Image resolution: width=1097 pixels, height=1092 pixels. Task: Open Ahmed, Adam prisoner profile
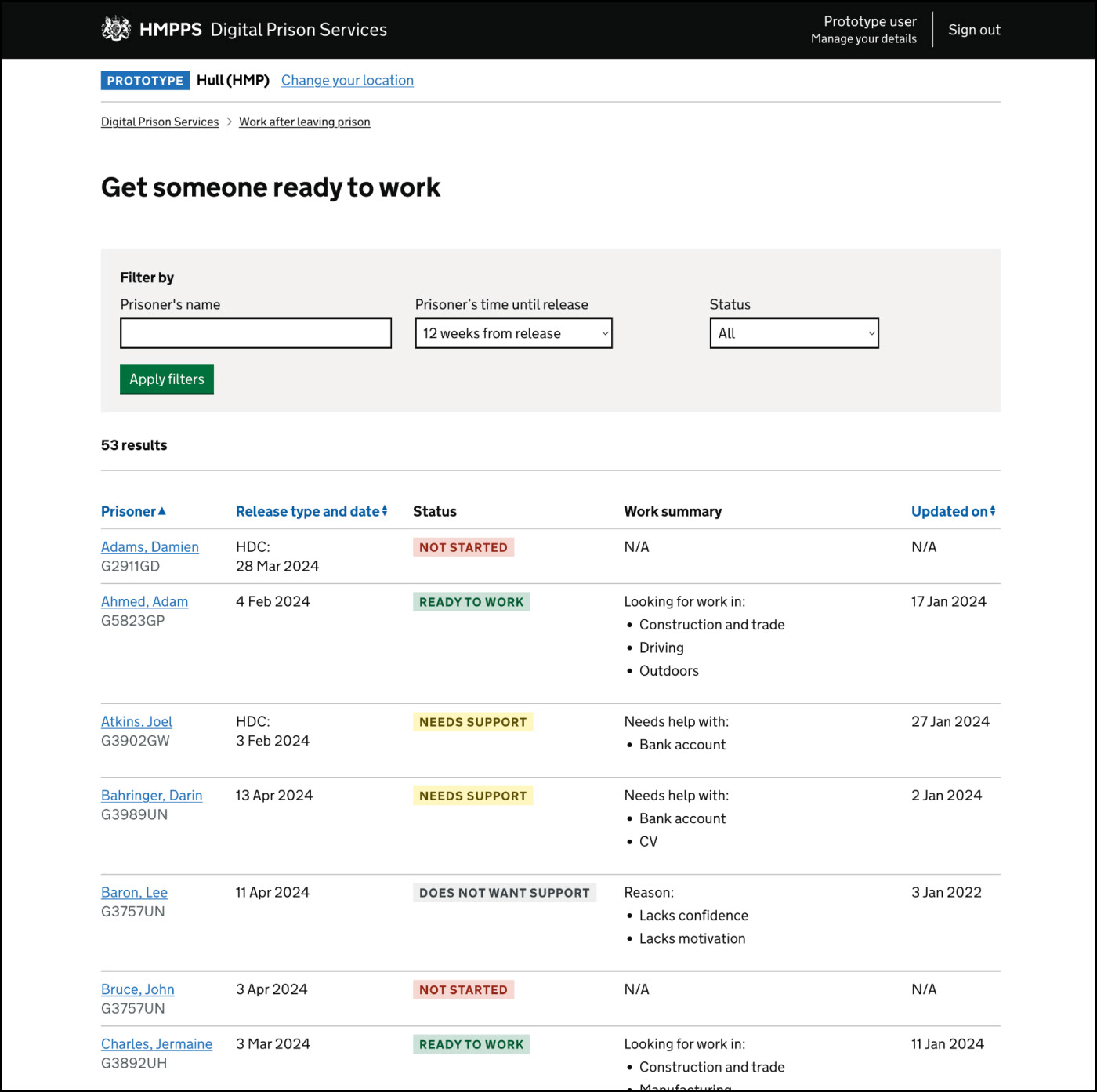144,602
